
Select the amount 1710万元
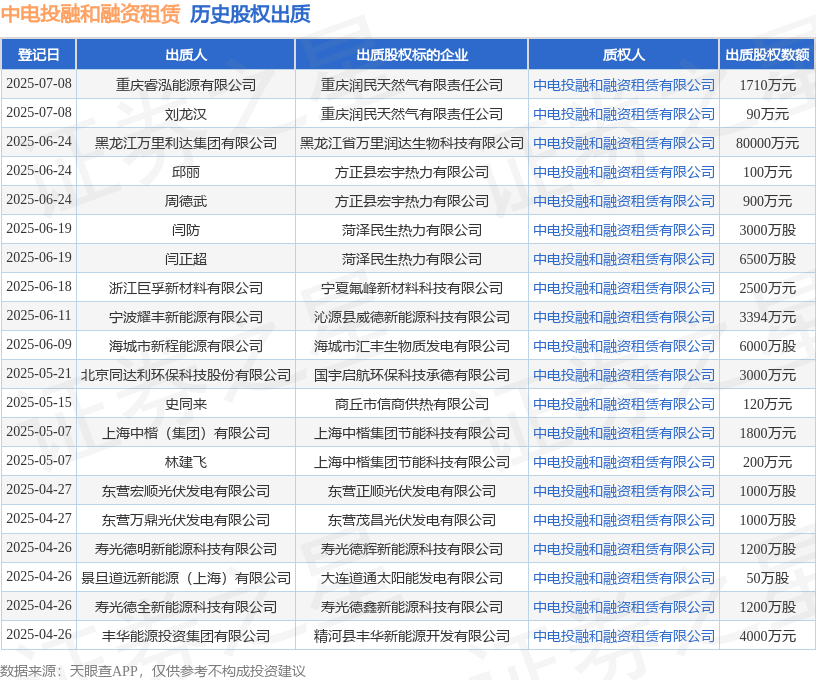768,85
